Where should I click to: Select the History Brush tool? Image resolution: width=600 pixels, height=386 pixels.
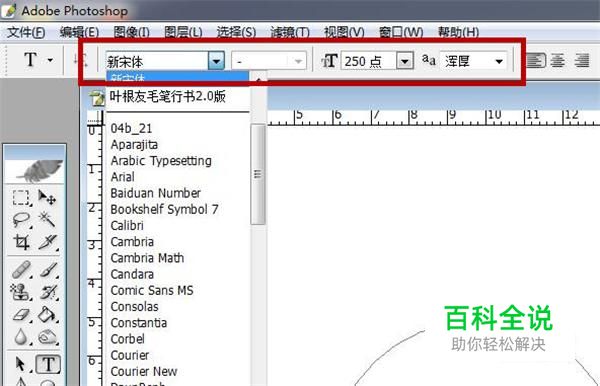(48, 292)
